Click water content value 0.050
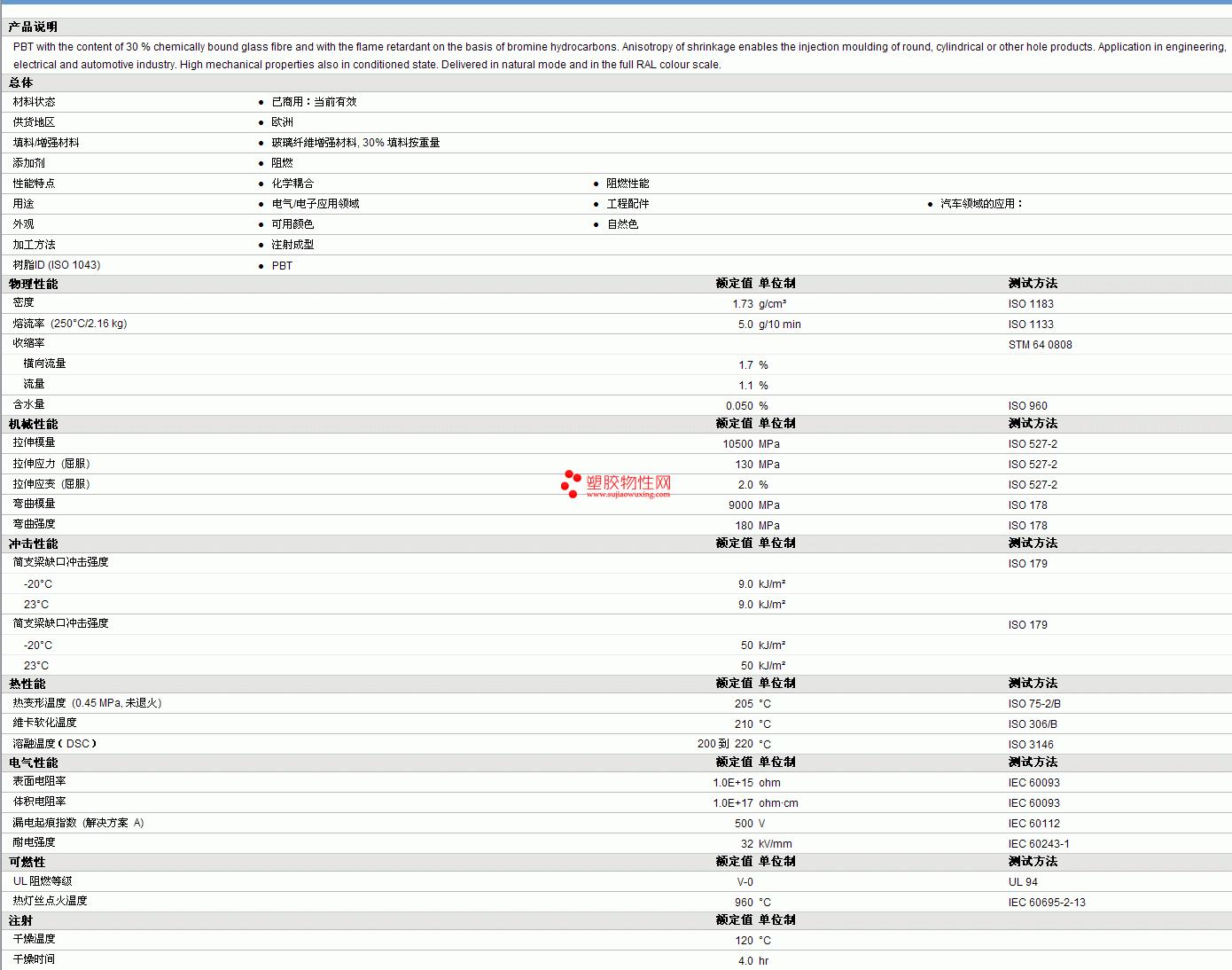This screenshot has width=1232, height=970. pos(739,406)
